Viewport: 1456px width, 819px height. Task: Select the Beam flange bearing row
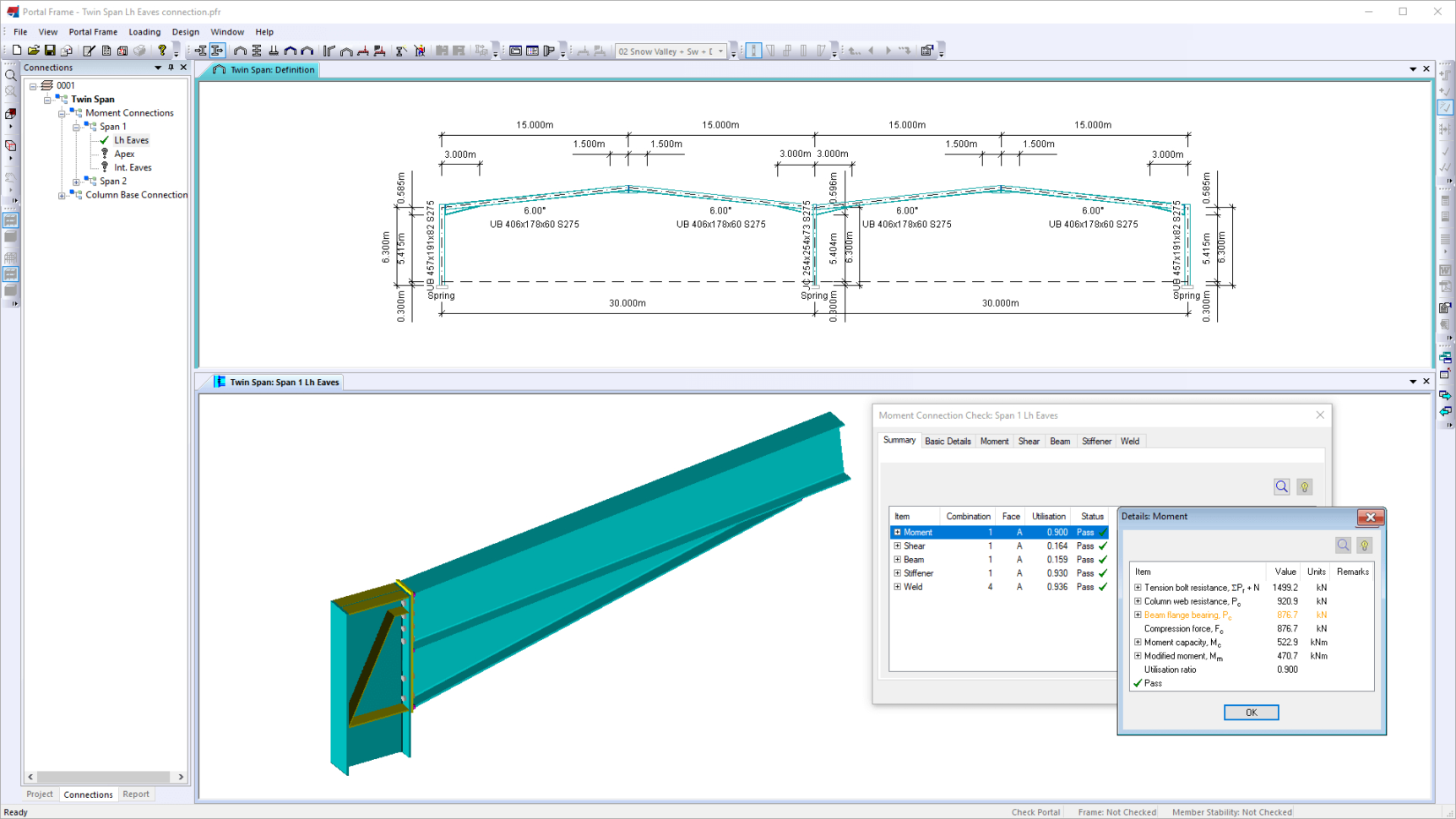pos(1252,615)
